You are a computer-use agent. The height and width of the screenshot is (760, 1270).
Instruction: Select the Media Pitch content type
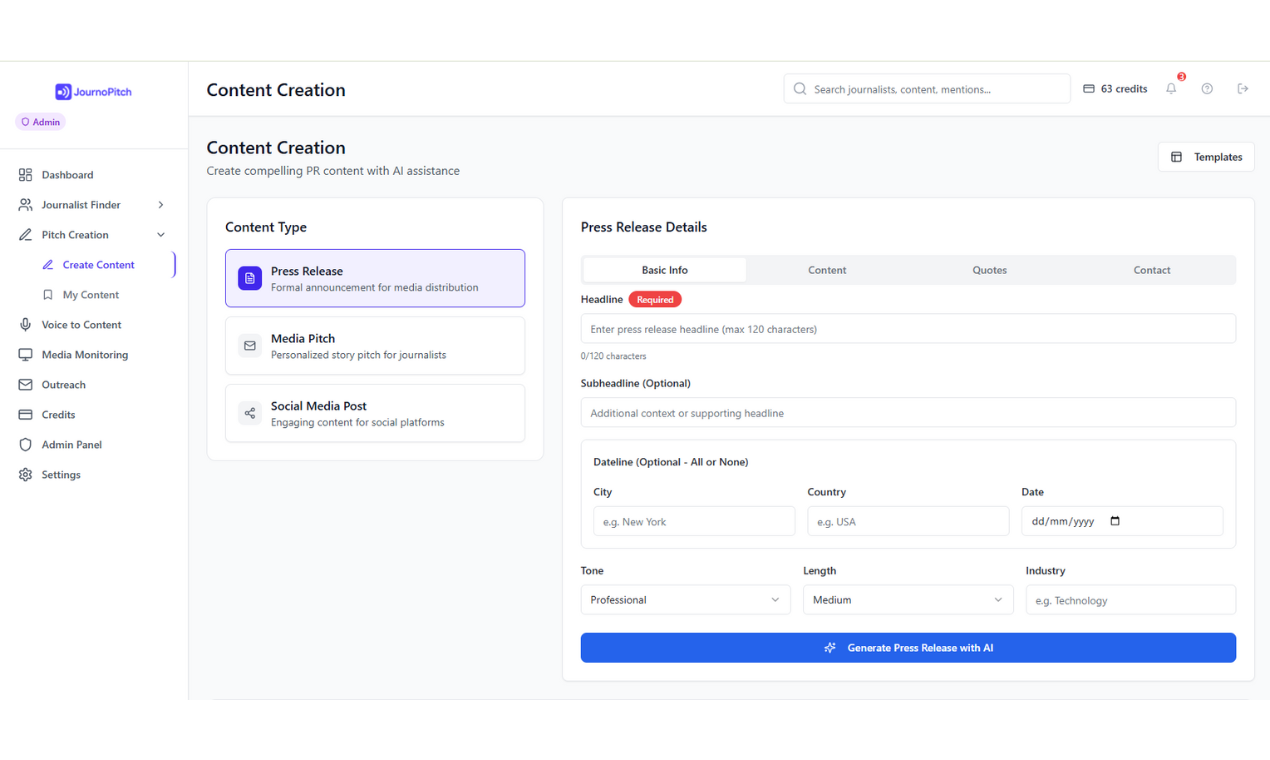374,346
